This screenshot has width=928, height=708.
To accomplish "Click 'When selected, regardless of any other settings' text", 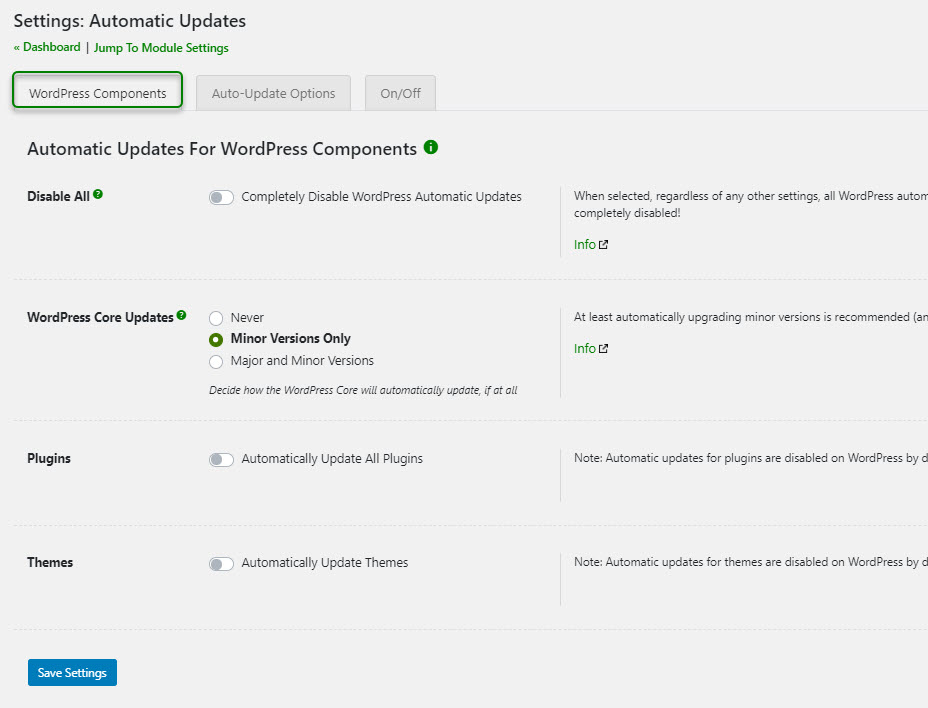I will point(750,204).
